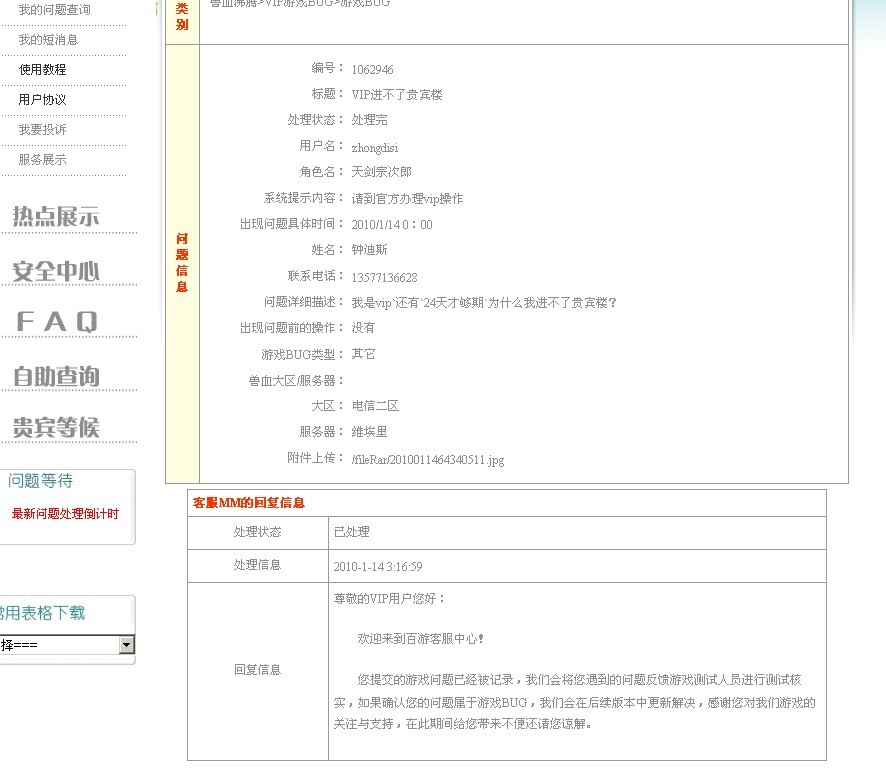Open the 用户协议 link
886x783 pixels.
tap(42, 100)
